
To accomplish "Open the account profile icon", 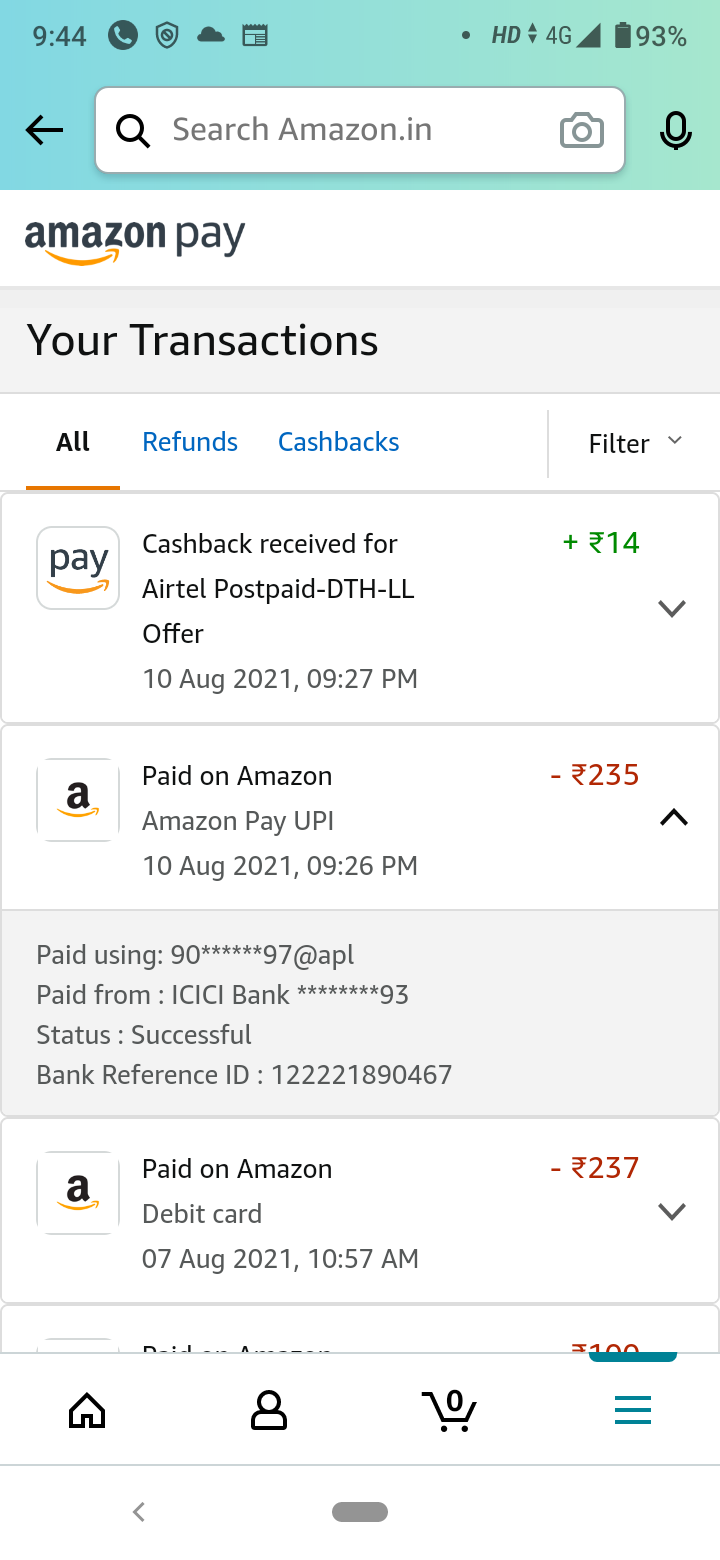I will point(268,1410).
